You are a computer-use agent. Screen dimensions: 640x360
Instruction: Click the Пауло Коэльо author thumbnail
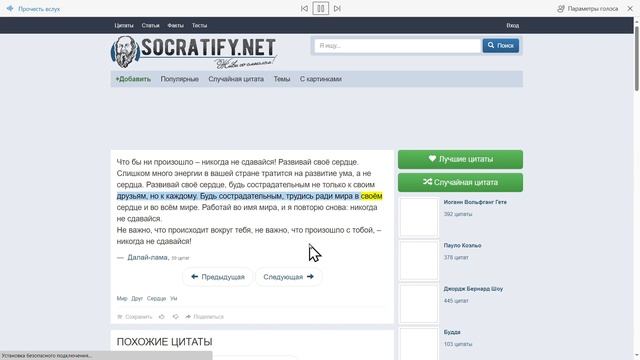[419, 260]
